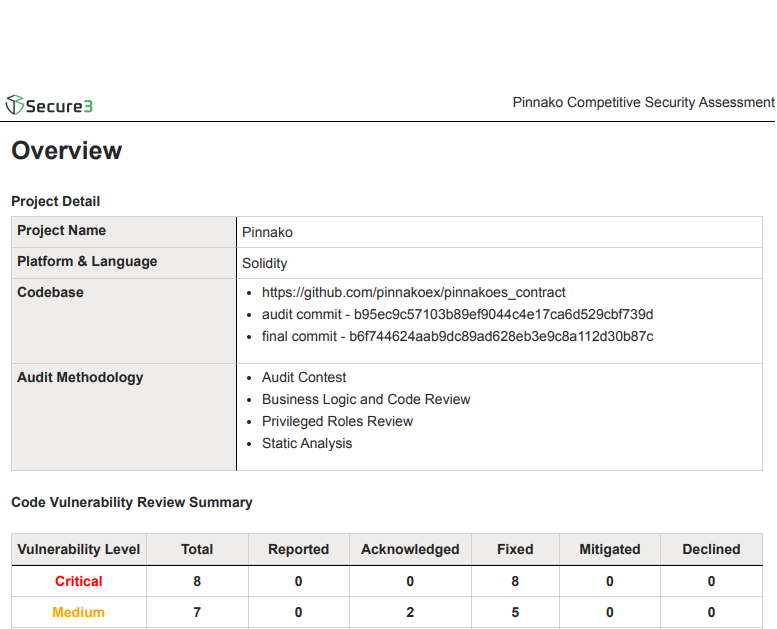Click the Declined column header
777x629 pixels.
click(711, 550)
